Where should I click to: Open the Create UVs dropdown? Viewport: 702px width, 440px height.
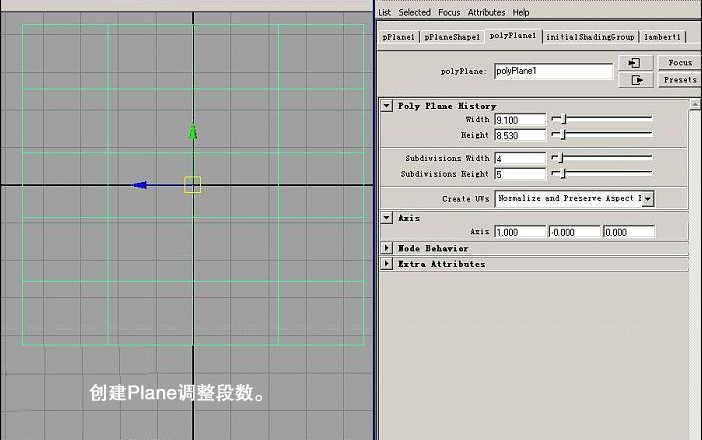(x=648, y=199)
